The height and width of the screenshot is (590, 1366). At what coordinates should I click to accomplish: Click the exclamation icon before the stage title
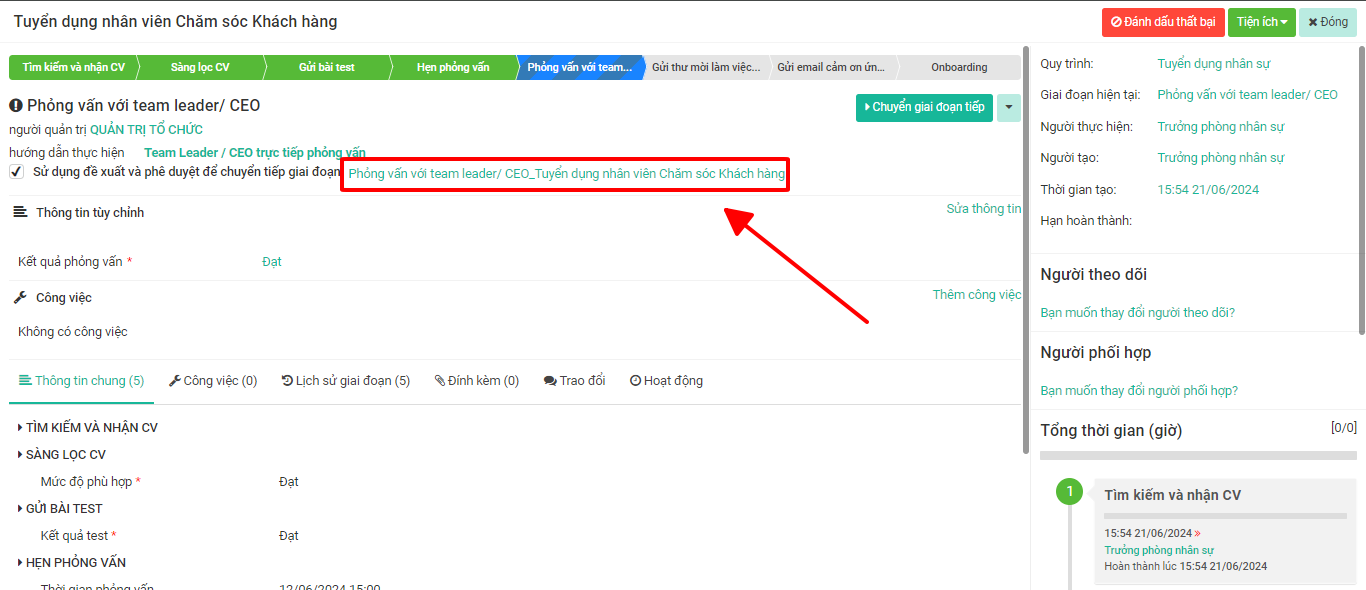coord(16,106)
